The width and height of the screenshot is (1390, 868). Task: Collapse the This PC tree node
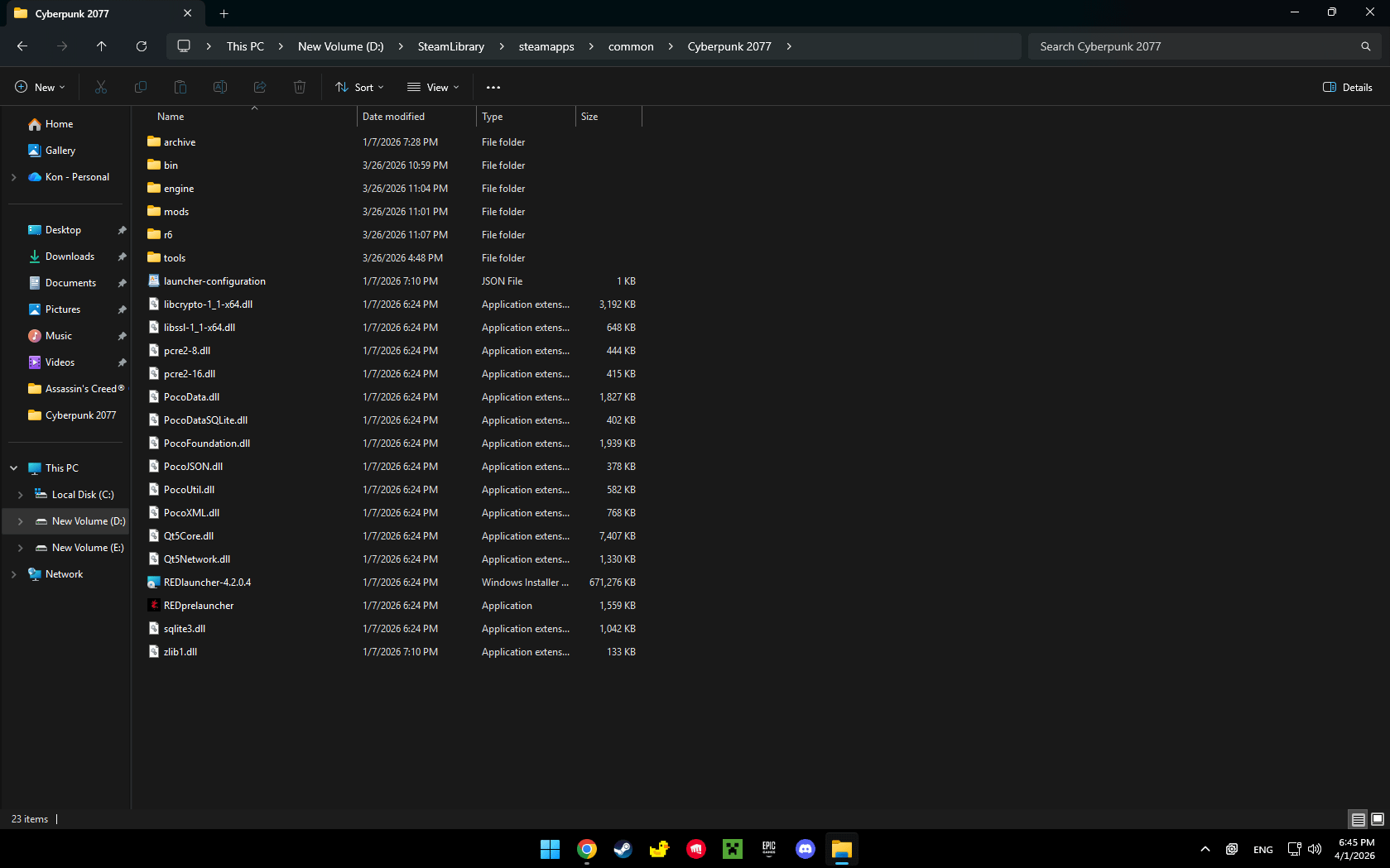tap(13, 468)
